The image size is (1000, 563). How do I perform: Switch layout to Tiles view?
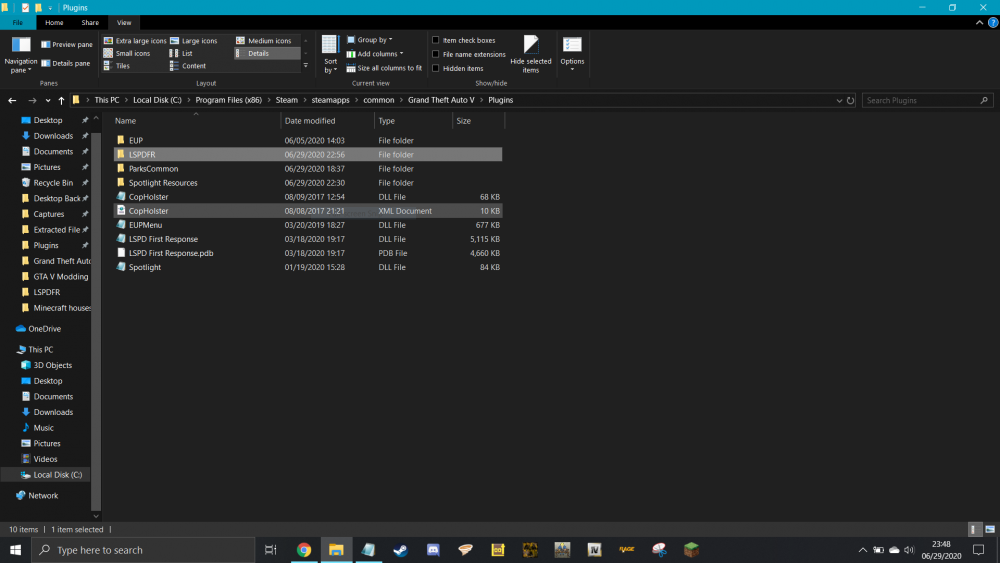117,66
